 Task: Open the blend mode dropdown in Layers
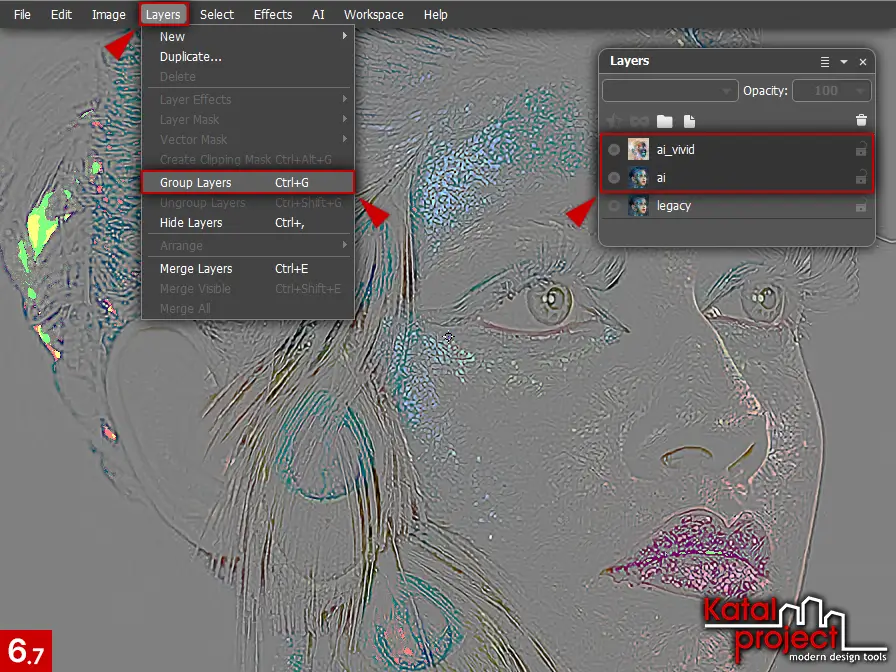tap(670, 91)
